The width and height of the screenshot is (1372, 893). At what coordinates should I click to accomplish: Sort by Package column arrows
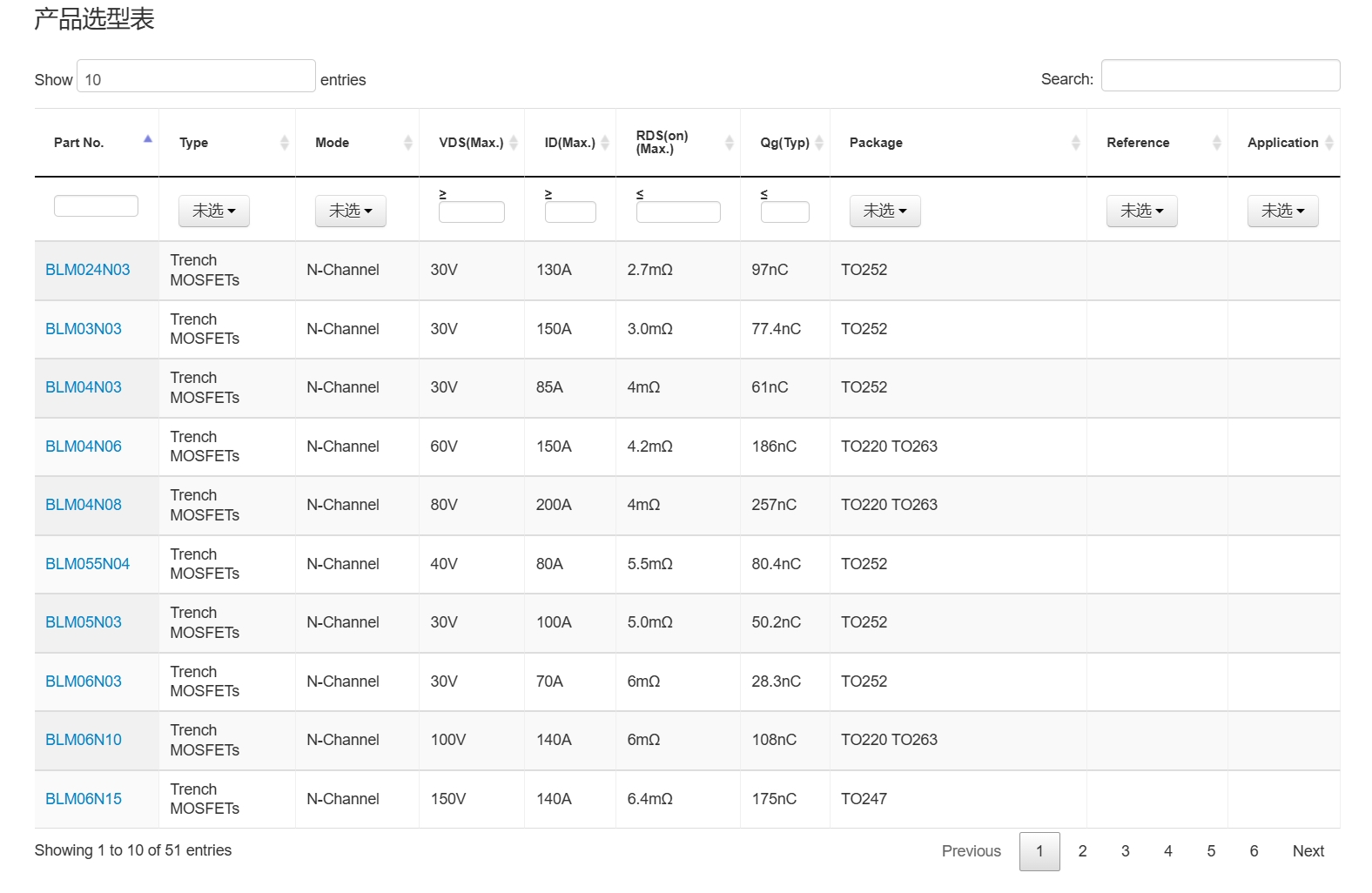click(x=1075, y=143)
